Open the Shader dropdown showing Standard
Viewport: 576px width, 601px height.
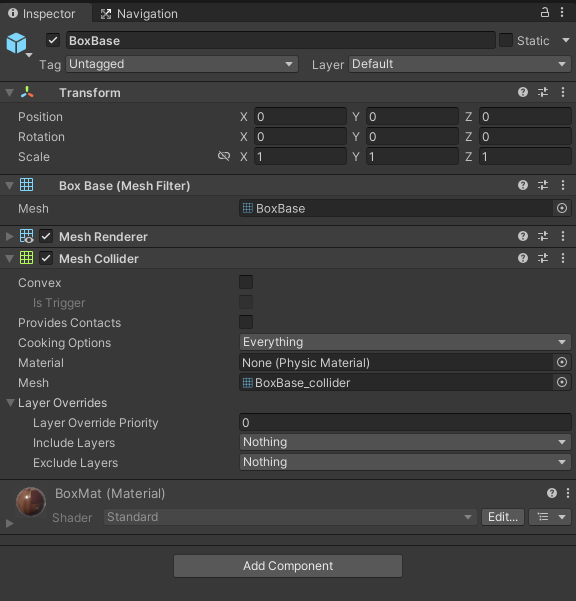tap(290, 517)
